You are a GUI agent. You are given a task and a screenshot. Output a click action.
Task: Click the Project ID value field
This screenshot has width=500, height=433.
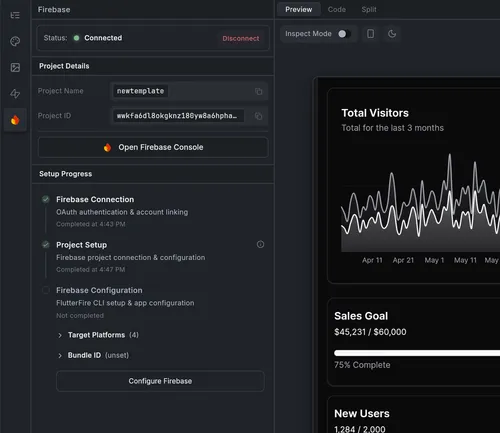(189, 116)
